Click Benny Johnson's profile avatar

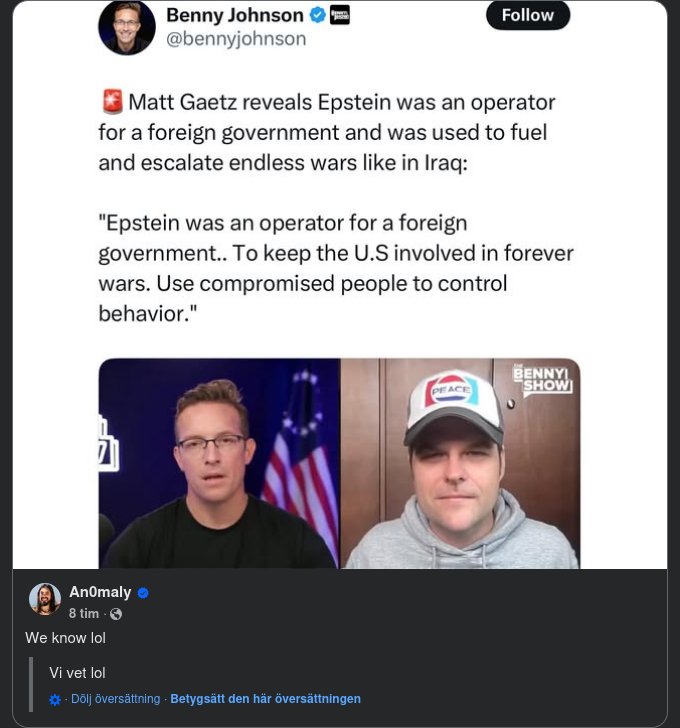click(127, 27)
